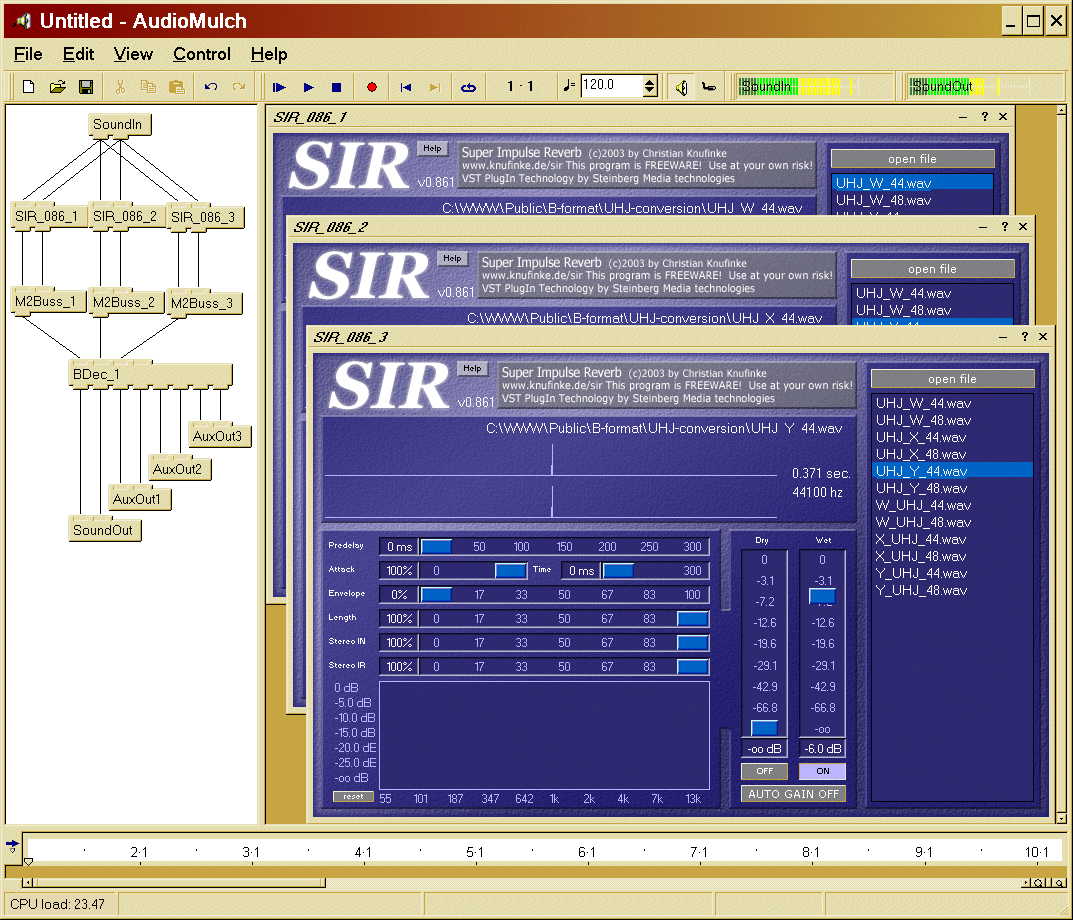1073x920 pixels.
Task: Select the AuxOut2 patcher node
Action: click(179, 469)
